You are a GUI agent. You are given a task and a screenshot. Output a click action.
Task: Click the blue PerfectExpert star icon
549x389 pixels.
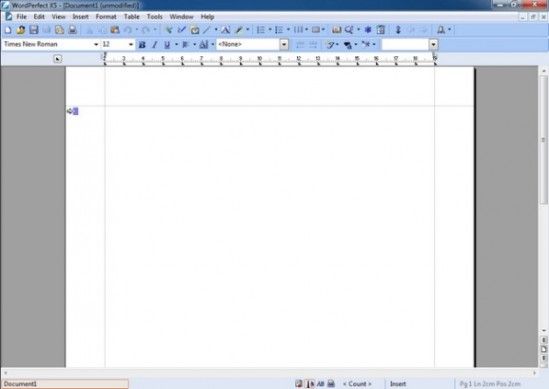[368, 30]
